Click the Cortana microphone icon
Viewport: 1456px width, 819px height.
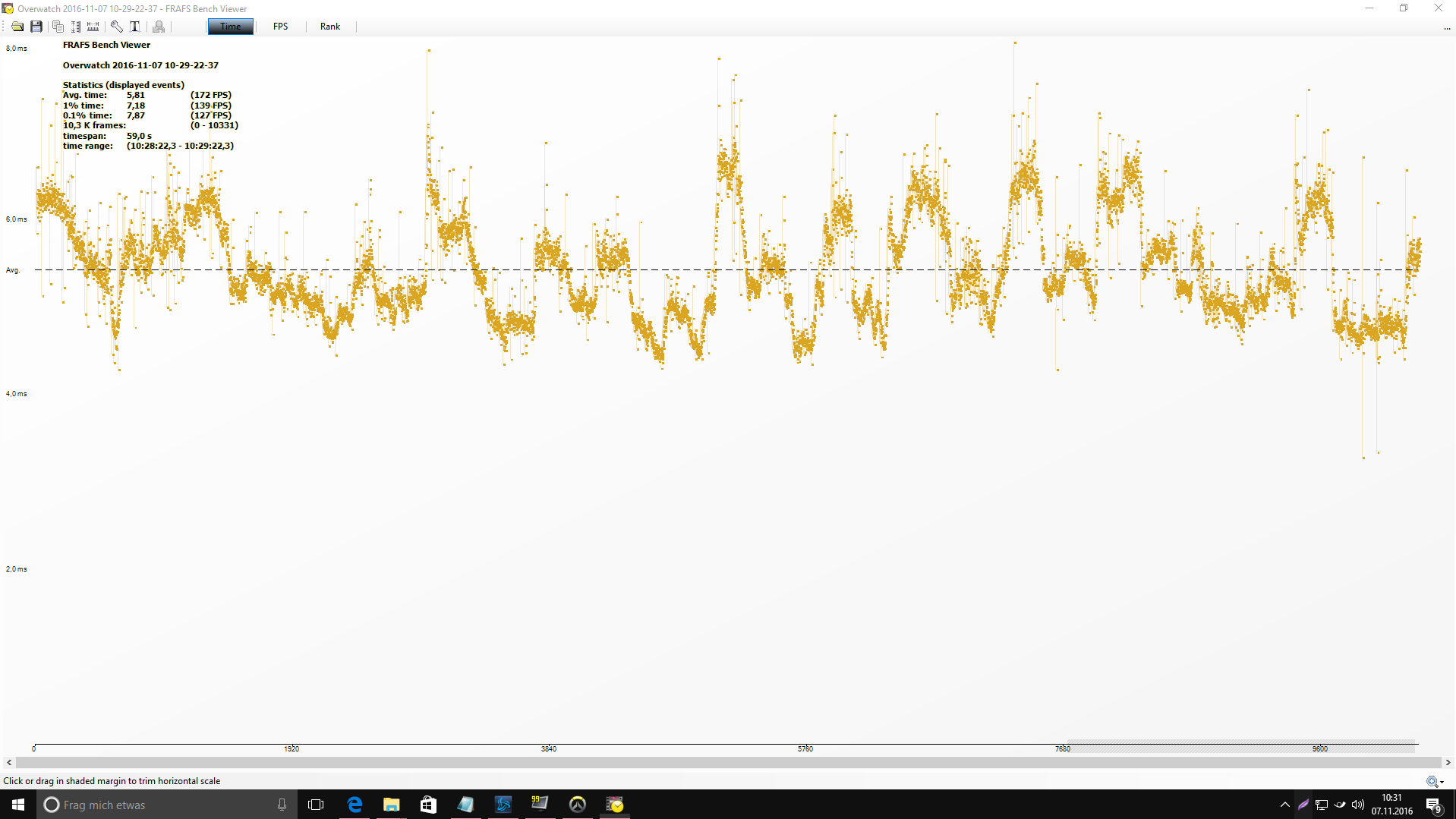tap(282, 805)
